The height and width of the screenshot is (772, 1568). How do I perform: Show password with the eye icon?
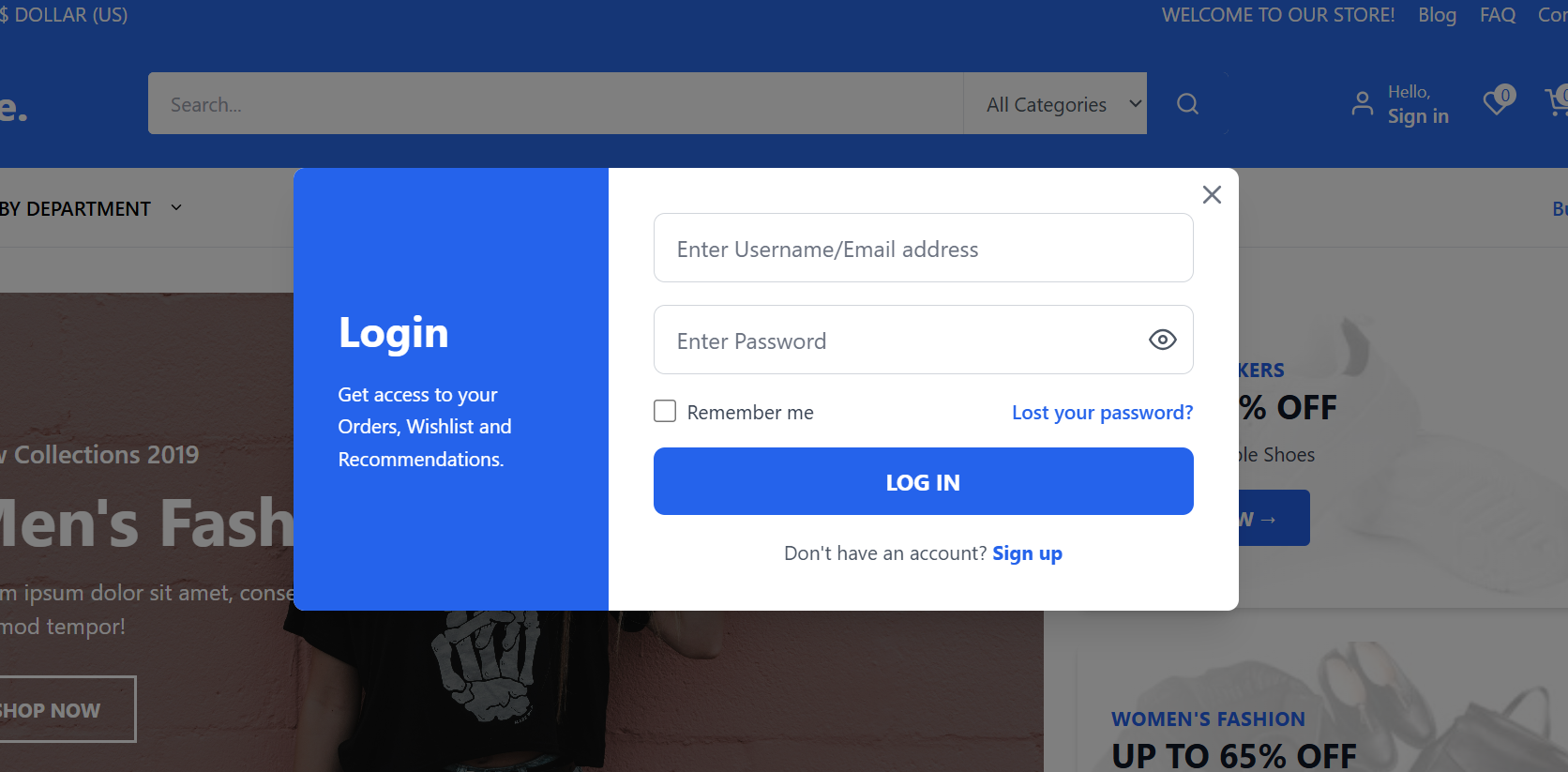pos(1162,340)
